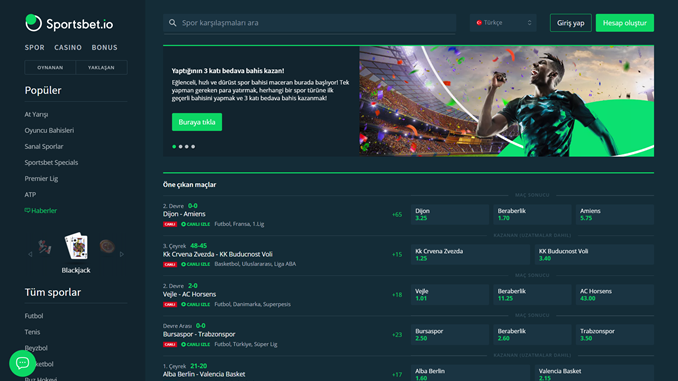This screenshot has width=678, height=381.
Task: Click the Giriş yap button
Action: pyautogui.click(x=570, y=23)
